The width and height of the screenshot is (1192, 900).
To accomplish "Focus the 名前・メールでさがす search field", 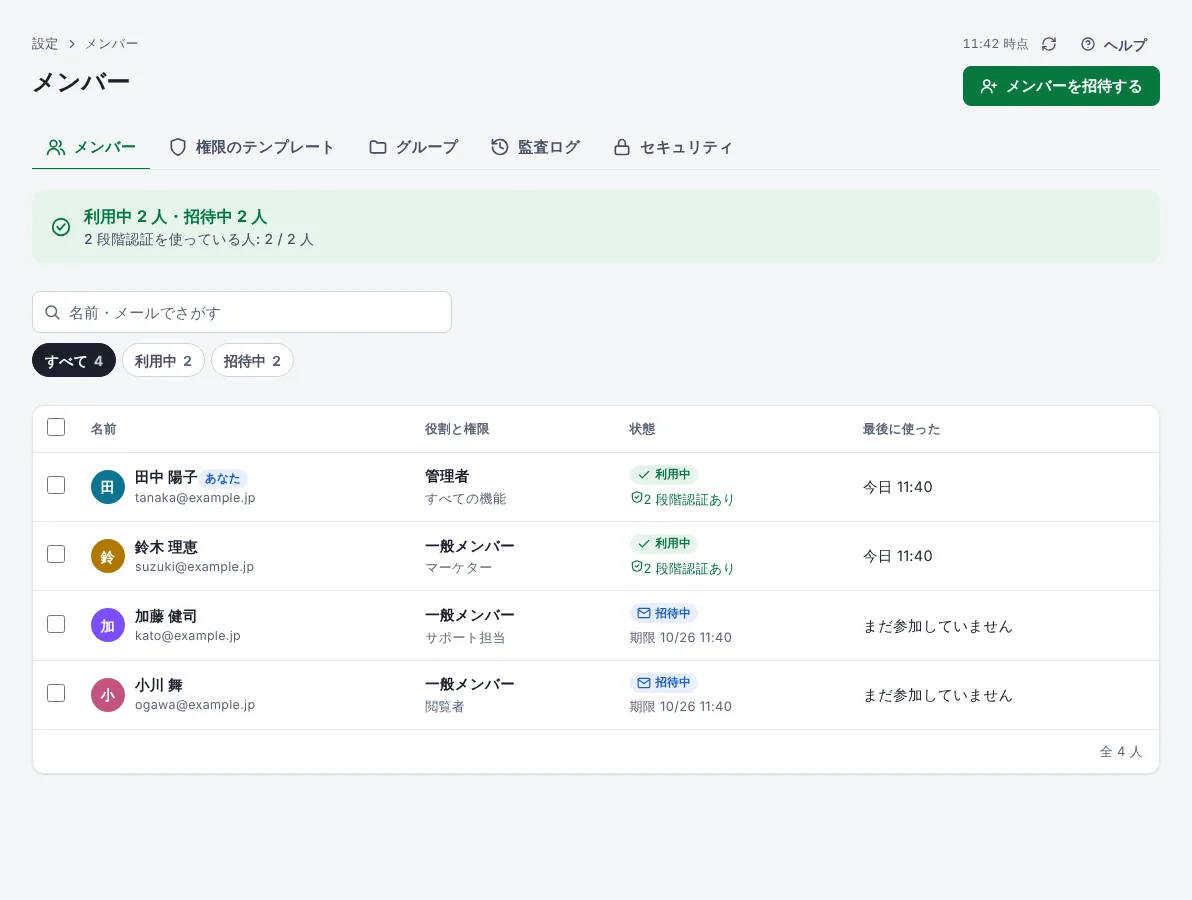I will tap(242, 312).
